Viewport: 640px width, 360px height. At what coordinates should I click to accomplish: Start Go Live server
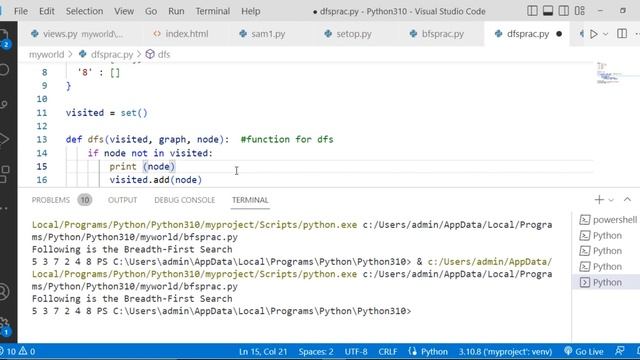[584, 351]
